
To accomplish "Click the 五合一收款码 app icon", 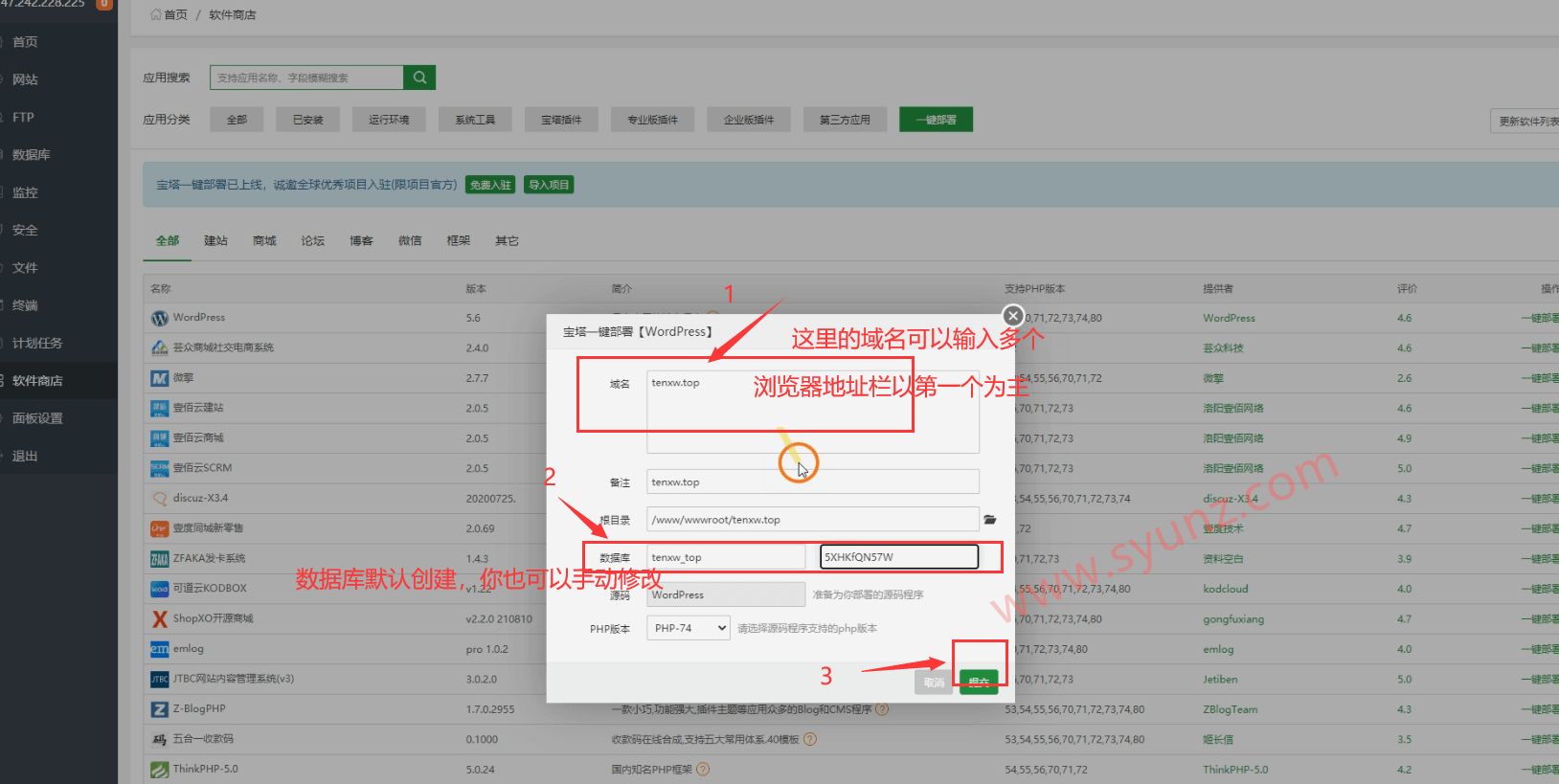I will [160, 739].
